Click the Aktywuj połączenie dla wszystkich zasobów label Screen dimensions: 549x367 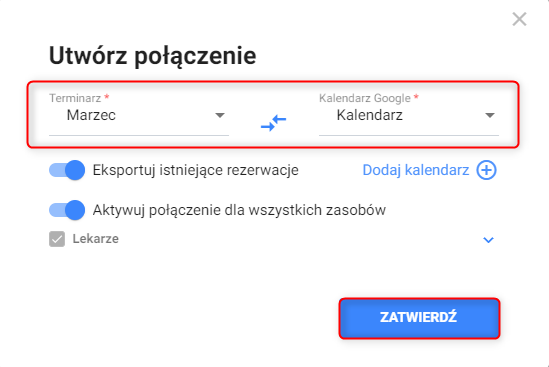coord(239,210)
